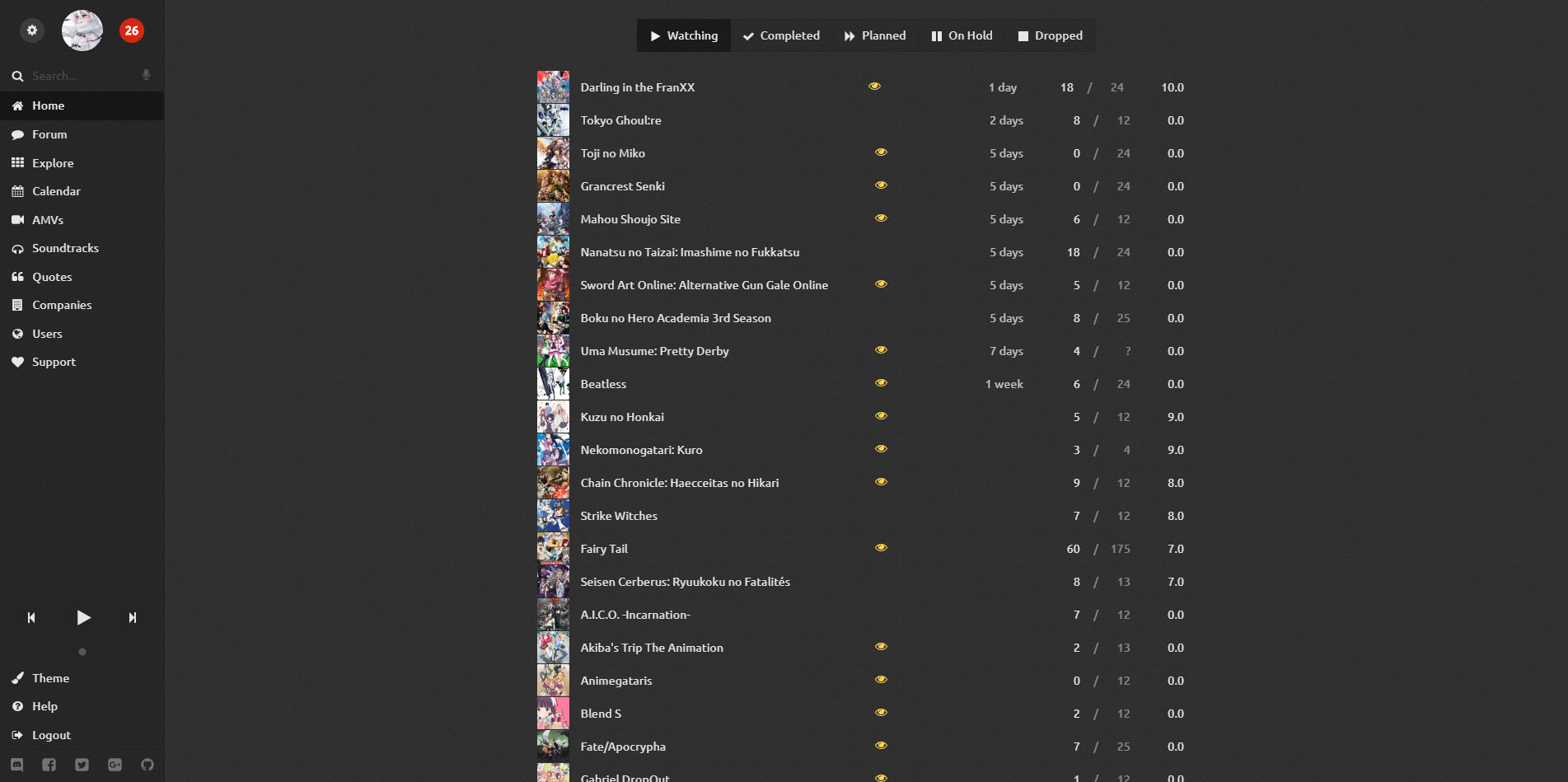The width and height of the screenshot is (1568, 782).
Task: Open Discord icon in sidebar footer
Action: point(17,765)
